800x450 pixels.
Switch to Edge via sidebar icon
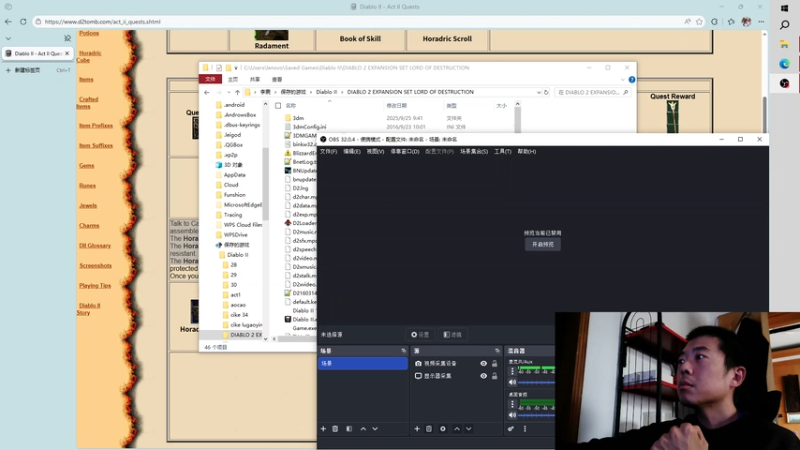(x=785, y=64)
